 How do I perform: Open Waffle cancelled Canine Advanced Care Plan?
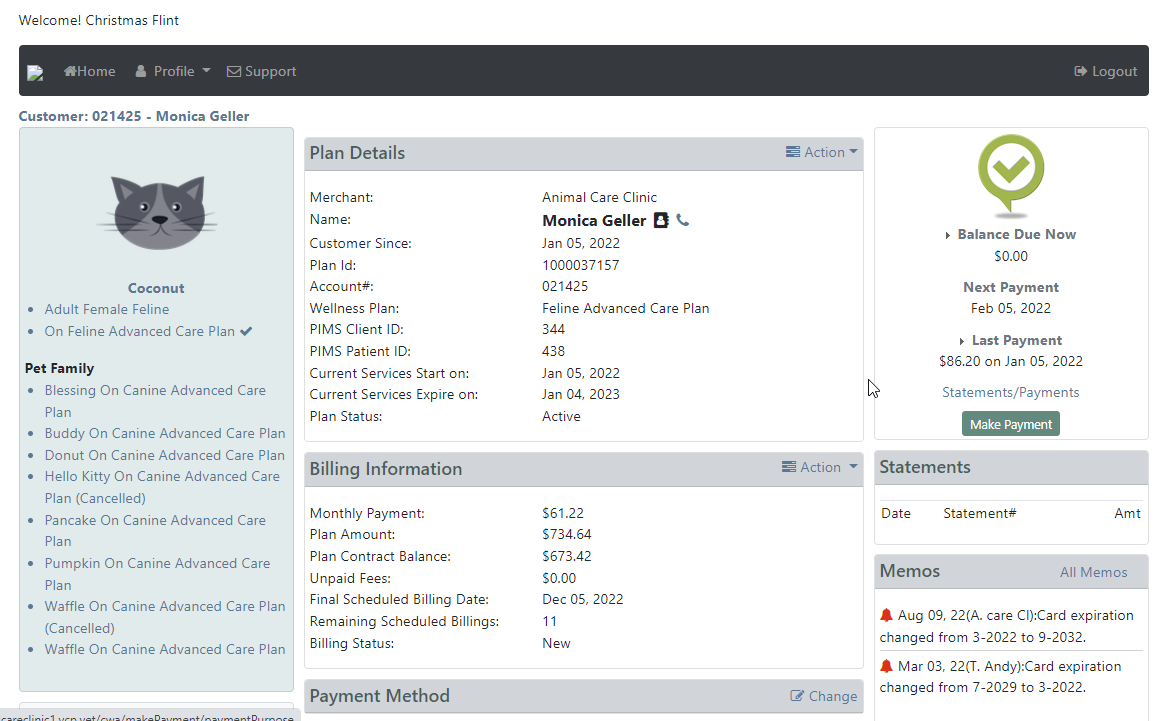pos(165,617)
